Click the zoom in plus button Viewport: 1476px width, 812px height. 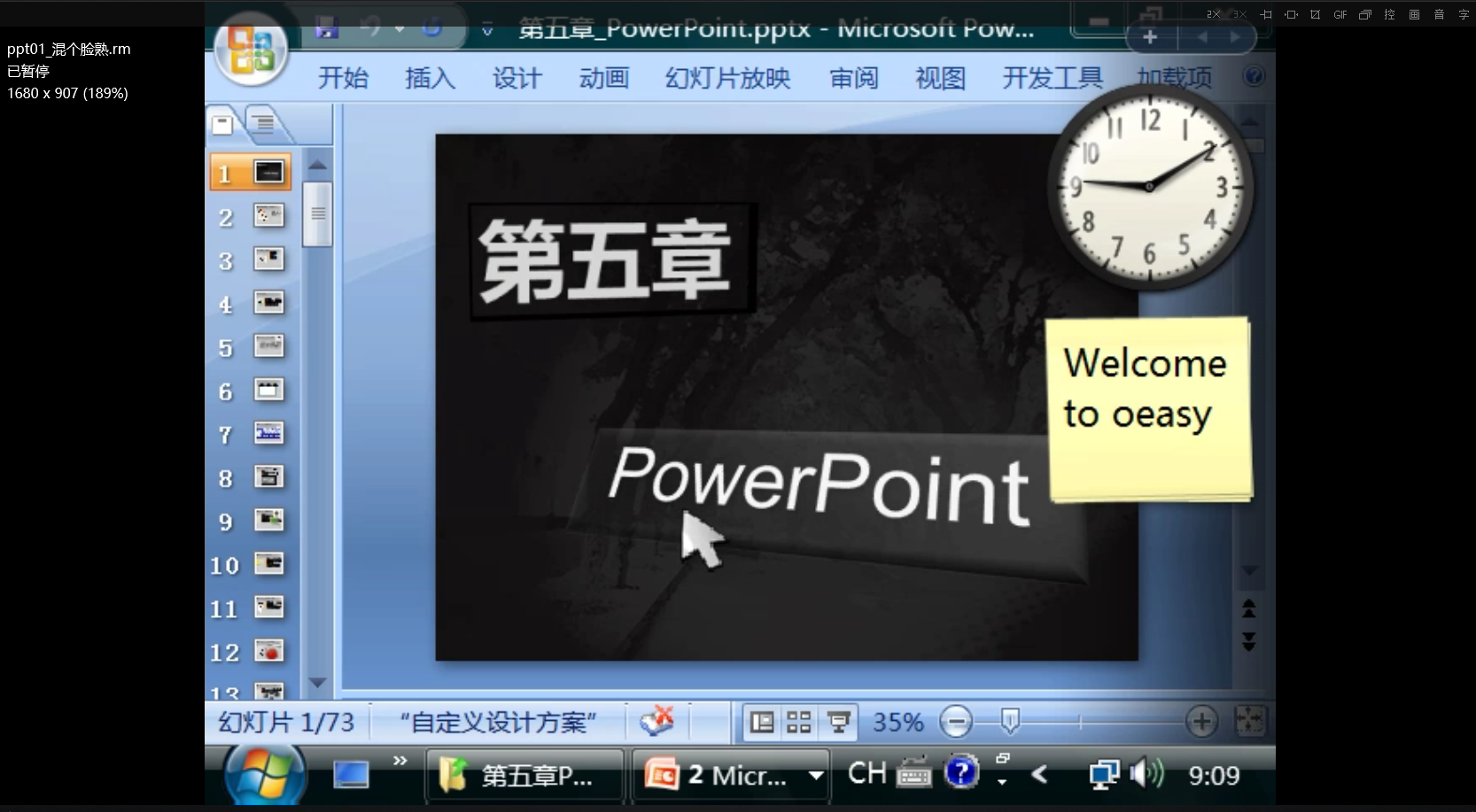coord(1201,722)
